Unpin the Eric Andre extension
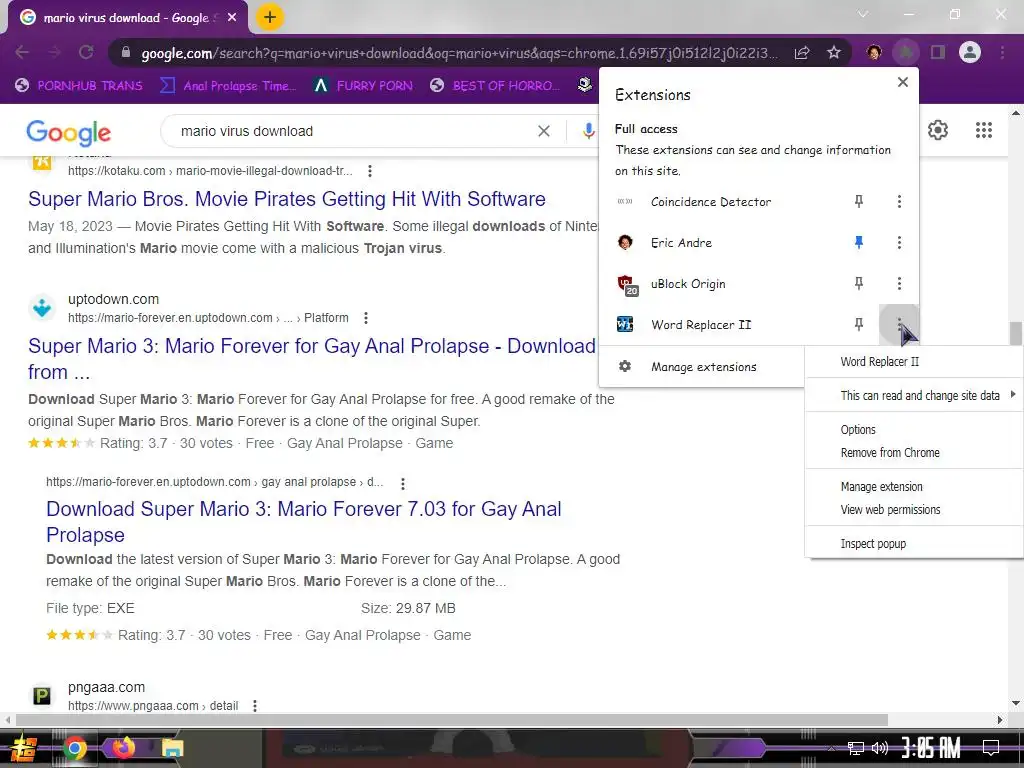The image size is (1024, 768). [x=859, y=243]
